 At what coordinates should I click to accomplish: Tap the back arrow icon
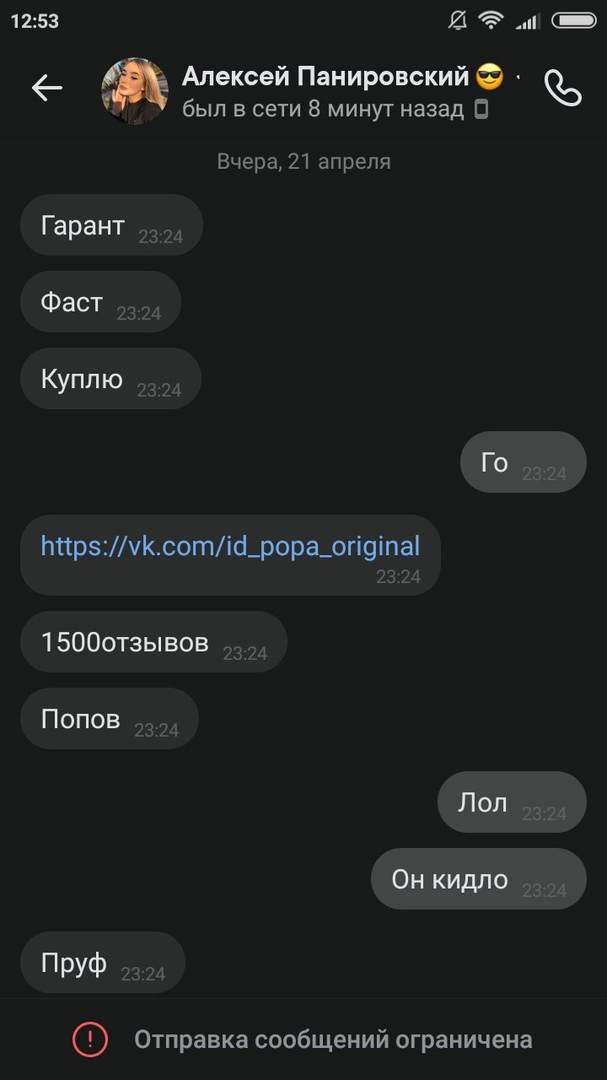47,88
